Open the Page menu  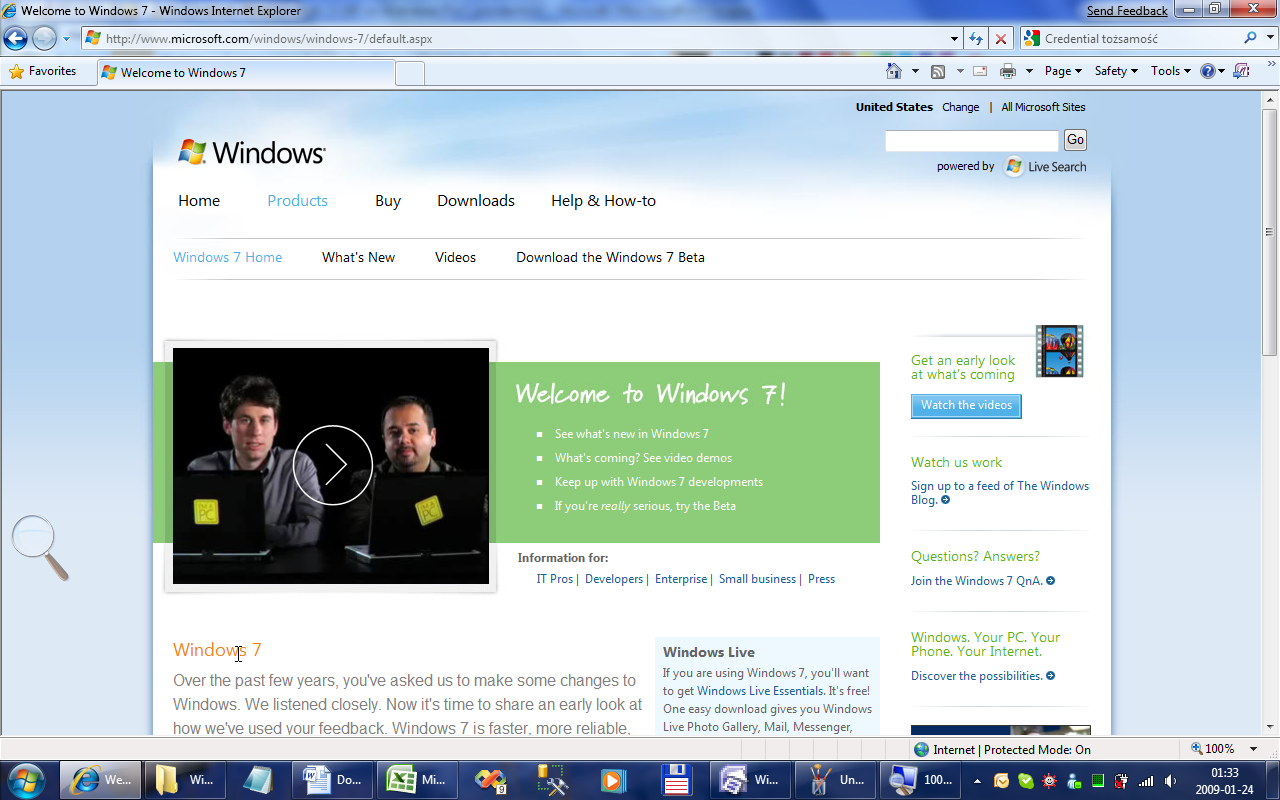point(1063,71)
